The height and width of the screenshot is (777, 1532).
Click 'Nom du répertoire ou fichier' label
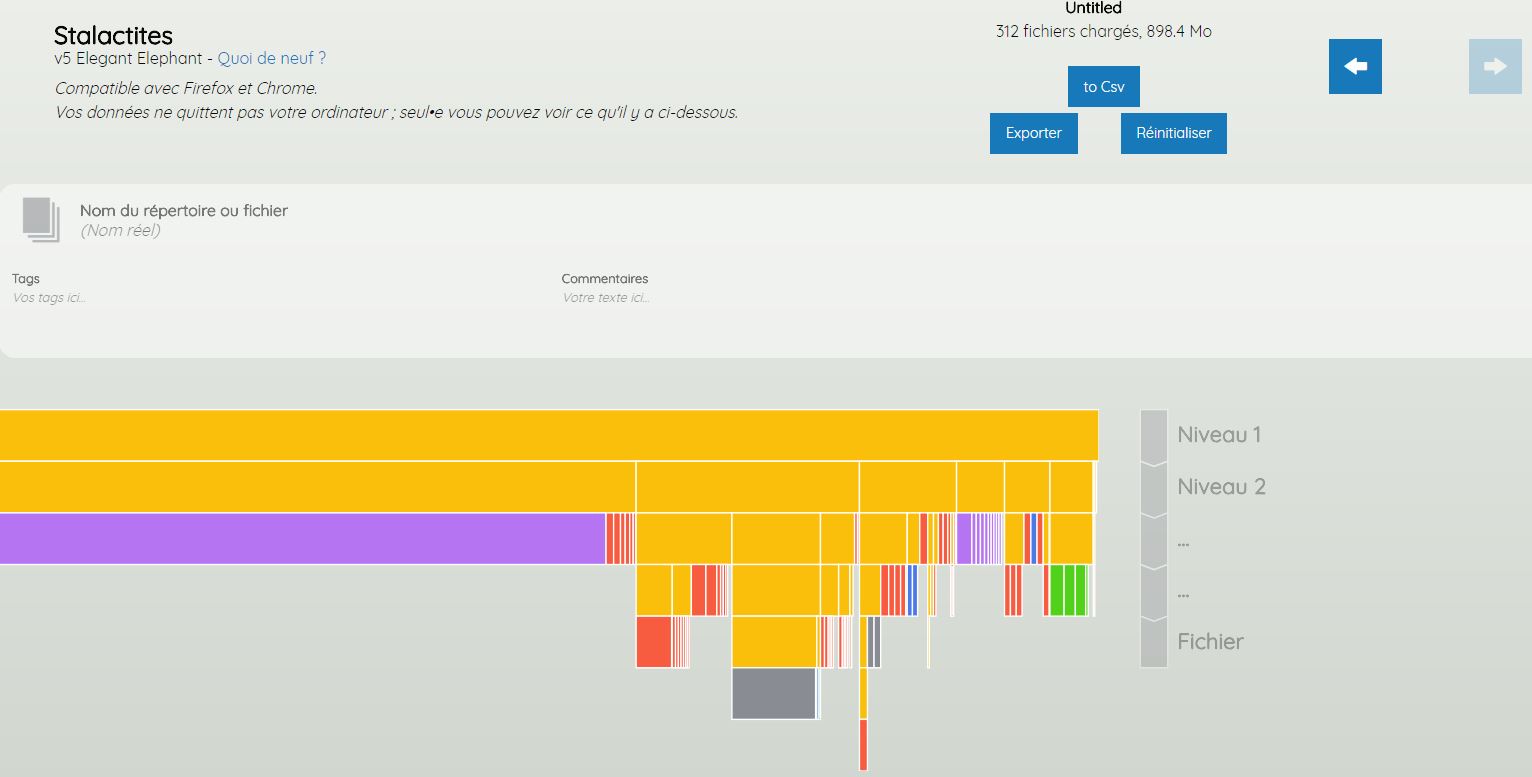[x=184, y=211]
